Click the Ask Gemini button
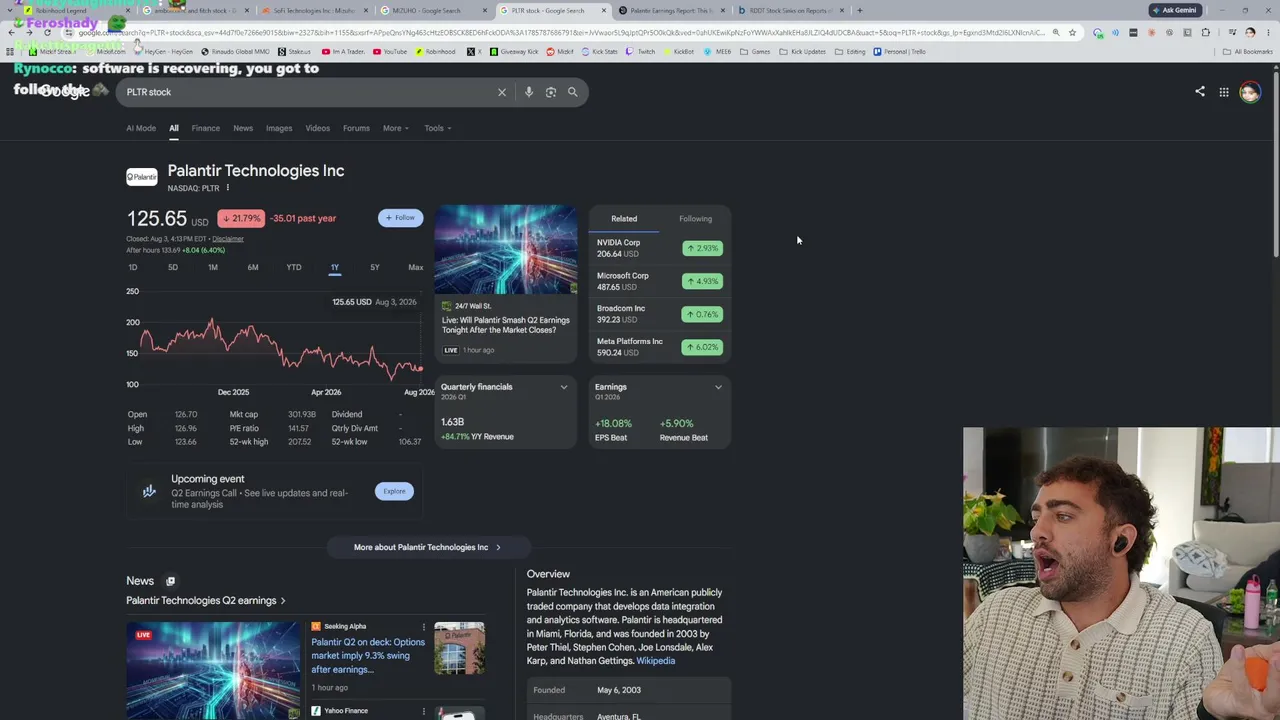The image size is (1280, 720). 1174,10
